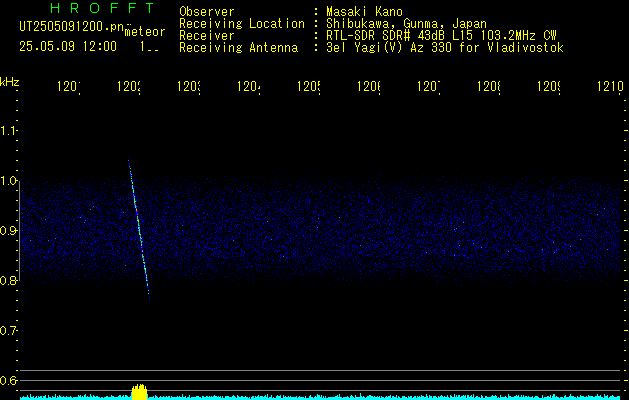Click Shibukawa, Gunma, Japan text
The image size is (629, 400).
point(406,24)
